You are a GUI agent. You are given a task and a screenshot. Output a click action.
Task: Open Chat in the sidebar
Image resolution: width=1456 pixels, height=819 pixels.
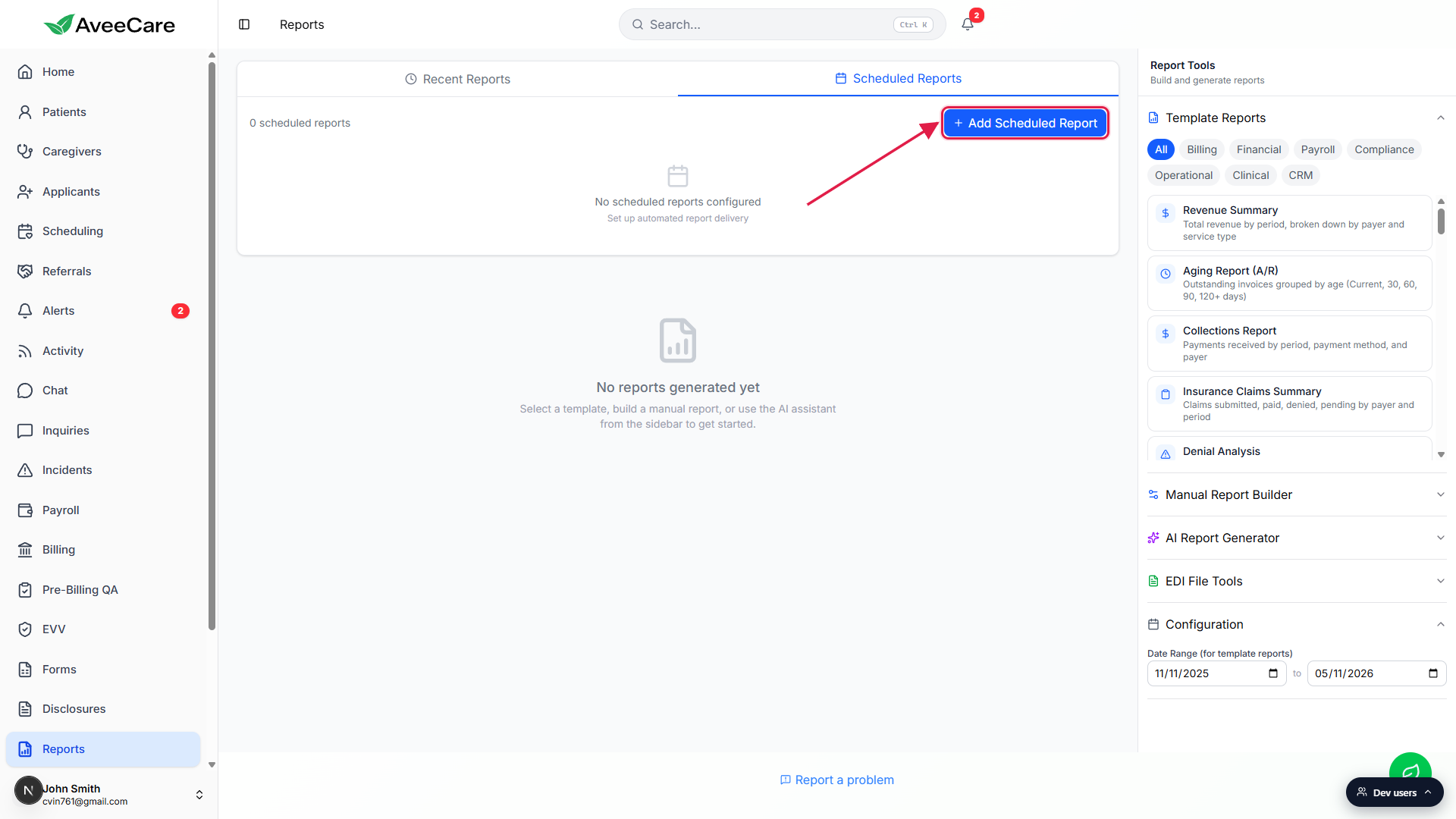(102, 391)
